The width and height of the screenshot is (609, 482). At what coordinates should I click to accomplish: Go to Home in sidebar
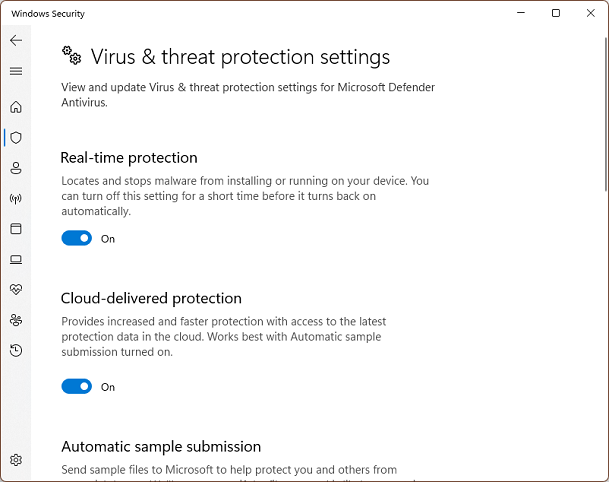tap(16, 107)
